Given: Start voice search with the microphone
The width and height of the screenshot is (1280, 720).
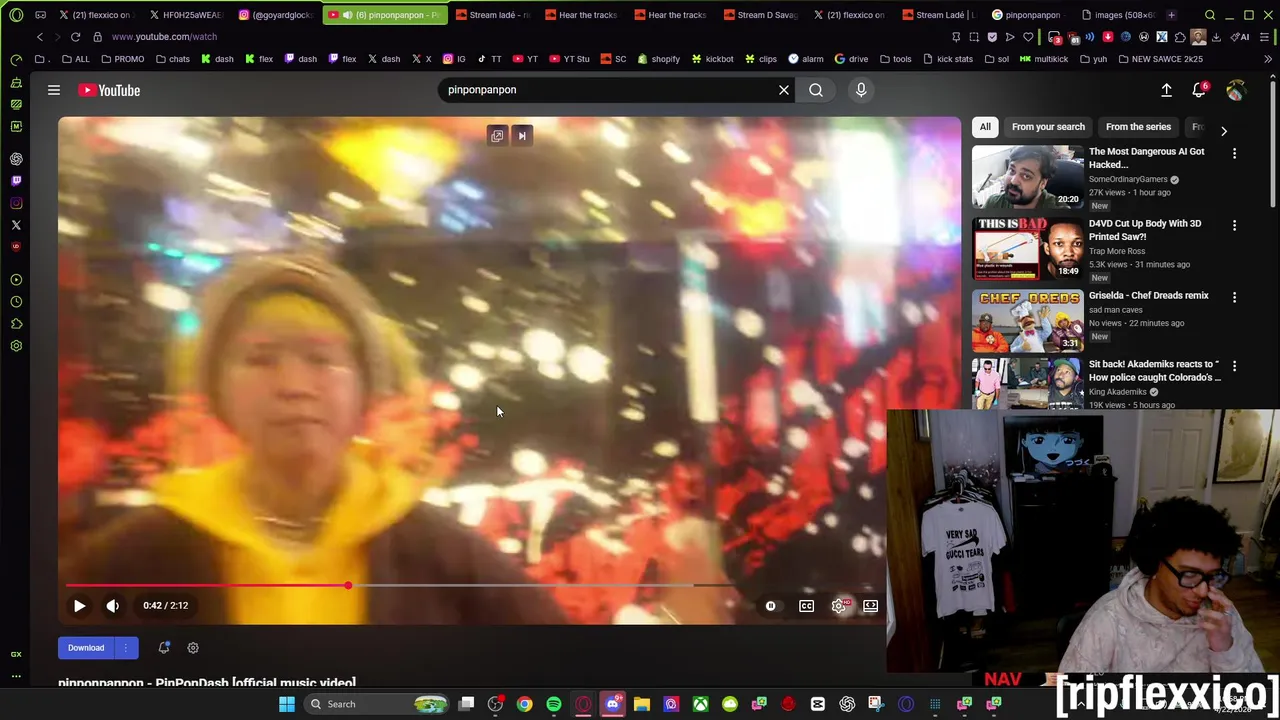Looking at the screenshot, I should [x=861, y=90].
